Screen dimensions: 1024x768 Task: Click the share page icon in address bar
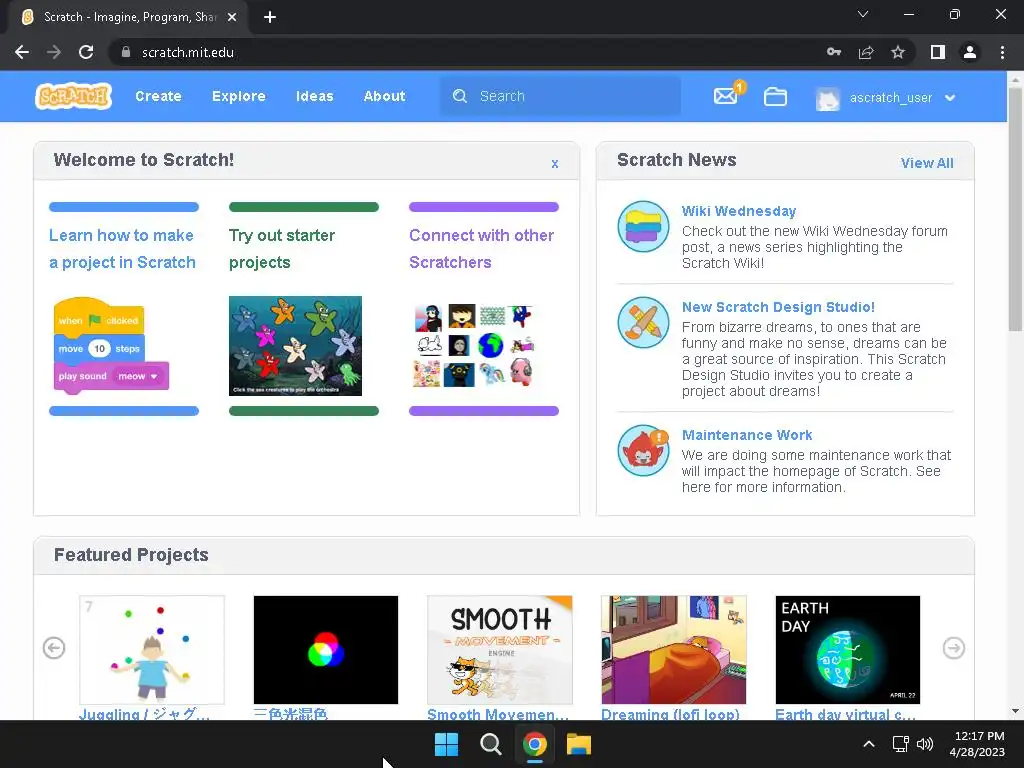pyautogui.click(x=866, y=52)
